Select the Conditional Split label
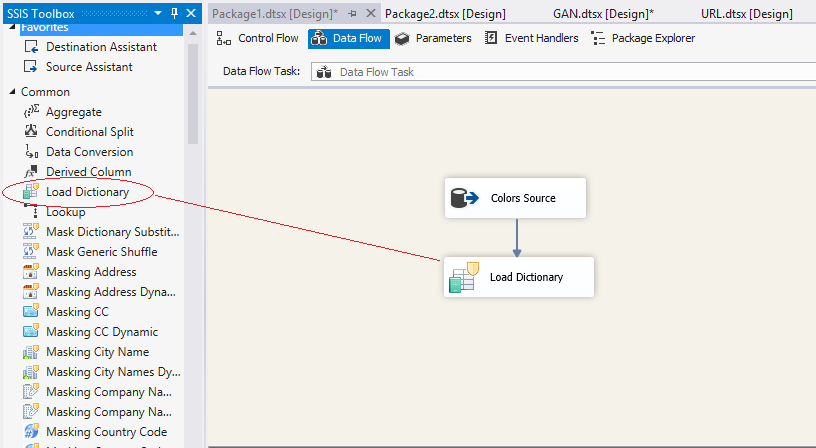 [90, 132]
